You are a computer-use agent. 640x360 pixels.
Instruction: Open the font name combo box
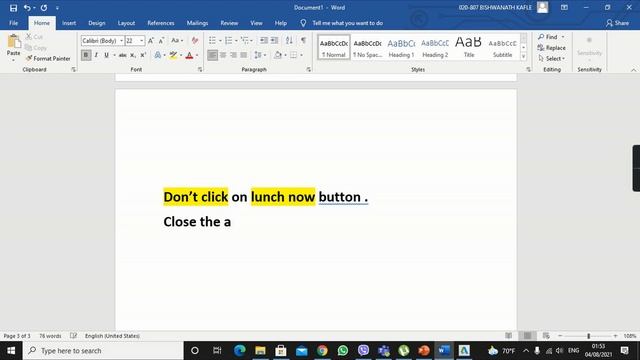point(102,40)
